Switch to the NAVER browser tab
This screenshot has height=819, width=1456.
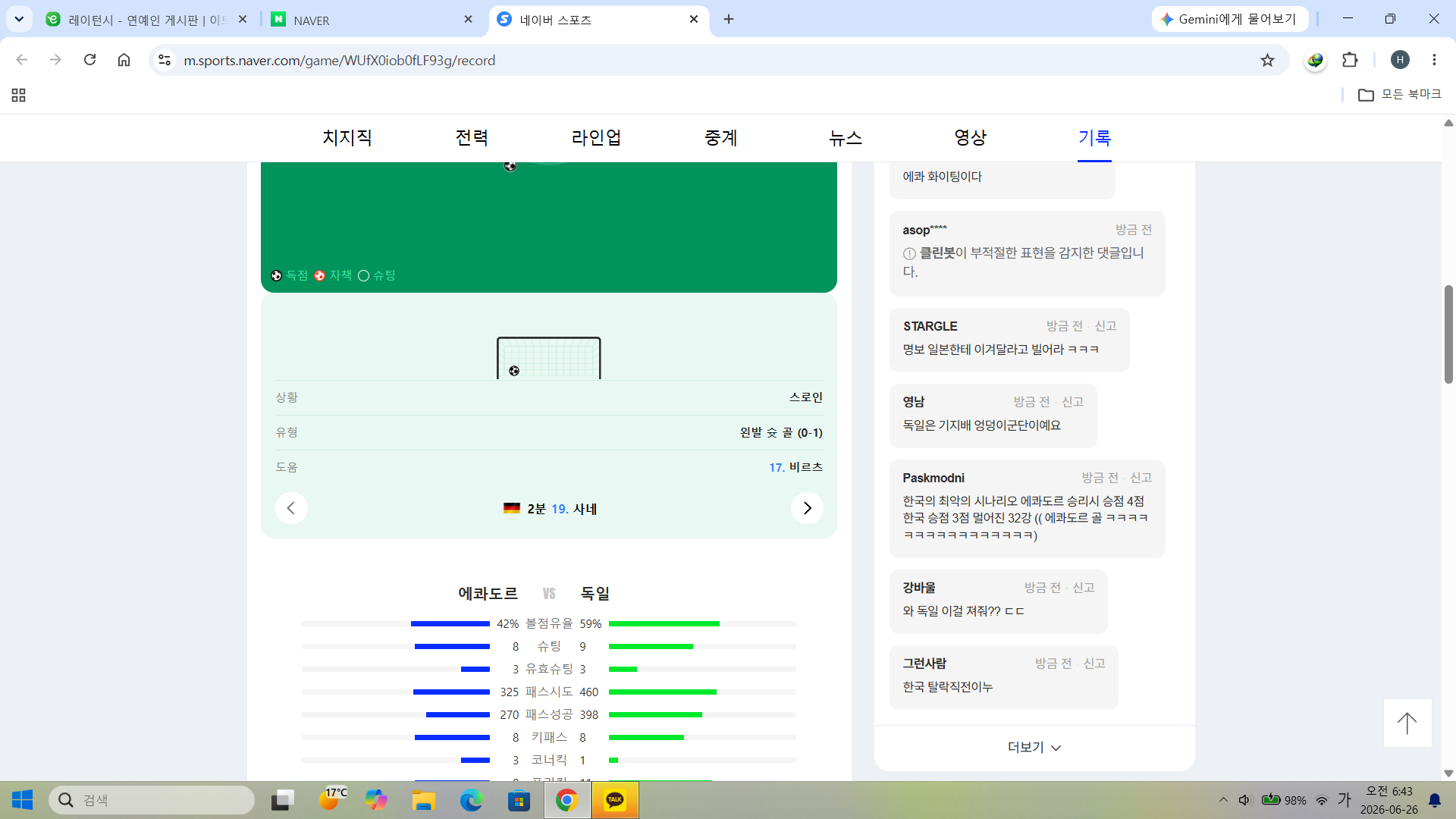point(372,20)
